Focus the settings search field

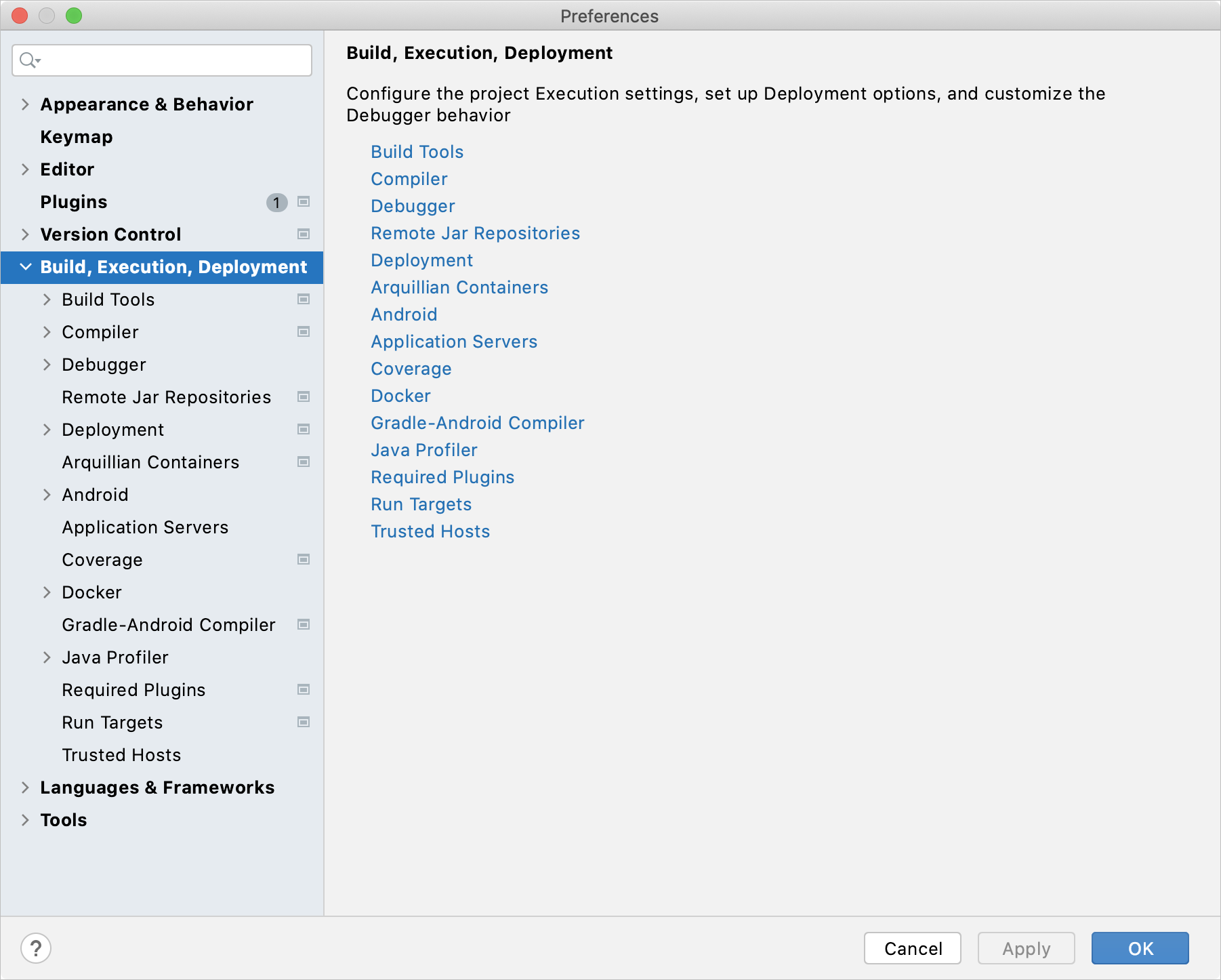point(162,60)
